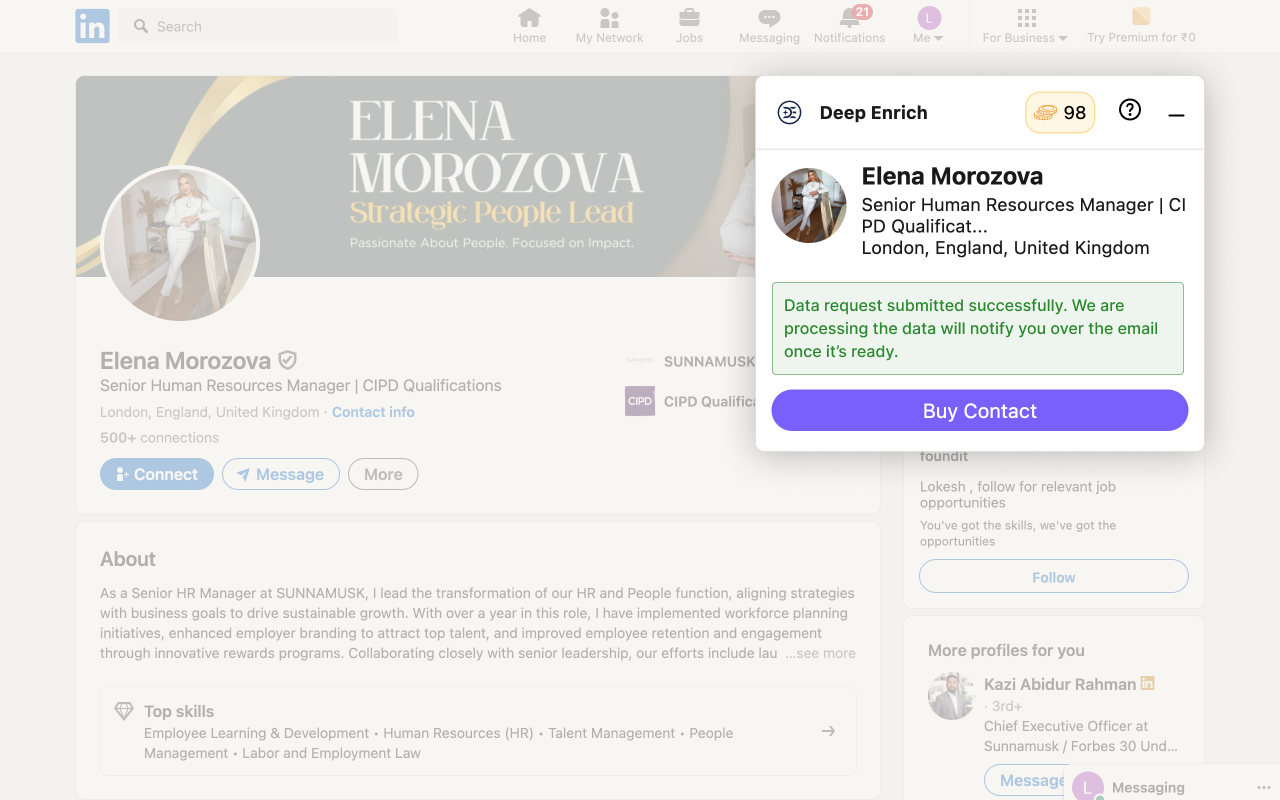
Task: Open the More profile actions button
Action: point(383,474)
